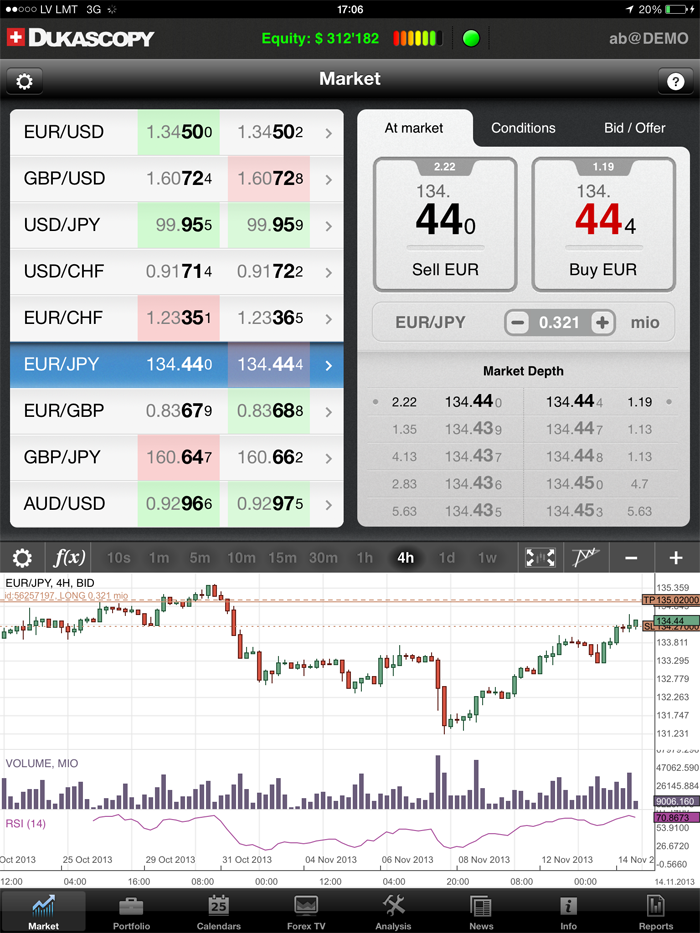Expand EUR/JPY row chevron

coord(328,365)
